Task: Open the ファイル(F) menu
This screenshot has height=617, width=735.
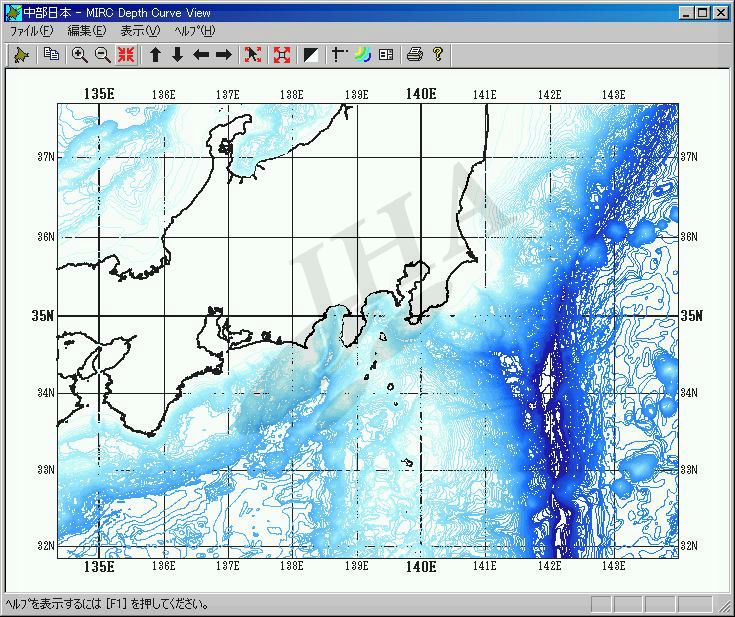Action: (x=31, y=31)
